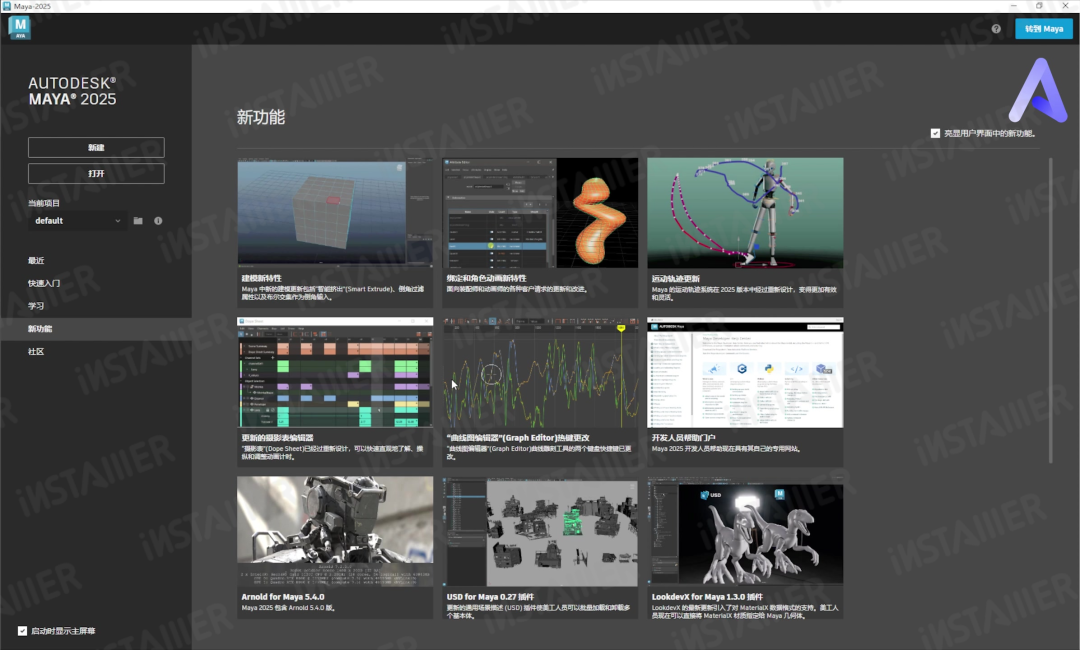Screen dimensions: 1080x650
Task: Toggle 亮显用户界面中的新功能 checkbox
Action: click(x=935, y=134)
